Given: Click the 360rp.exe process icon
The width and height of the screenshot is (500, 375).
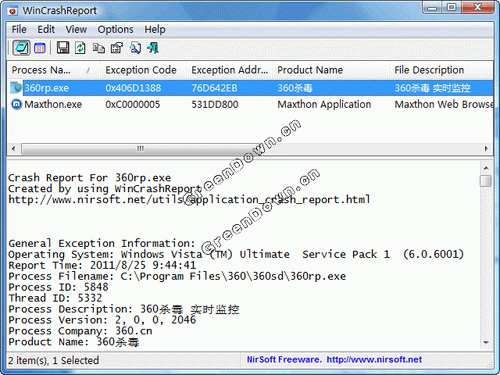Looking at the screenshot, I should click(x=16, y=88).
